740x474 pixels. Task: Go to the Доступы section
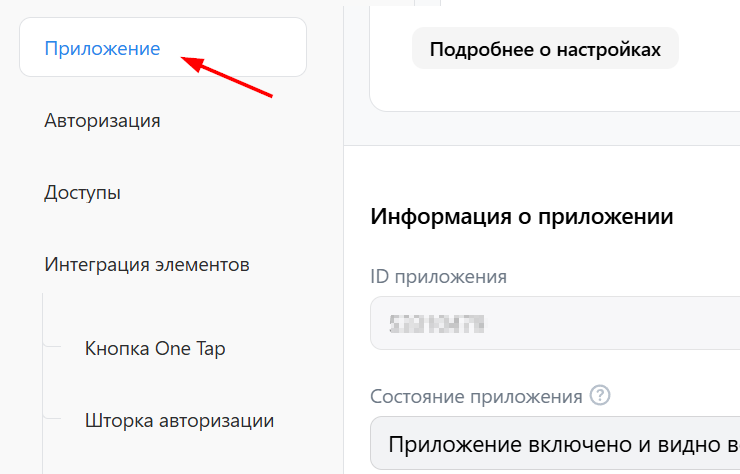pos(82,192)
